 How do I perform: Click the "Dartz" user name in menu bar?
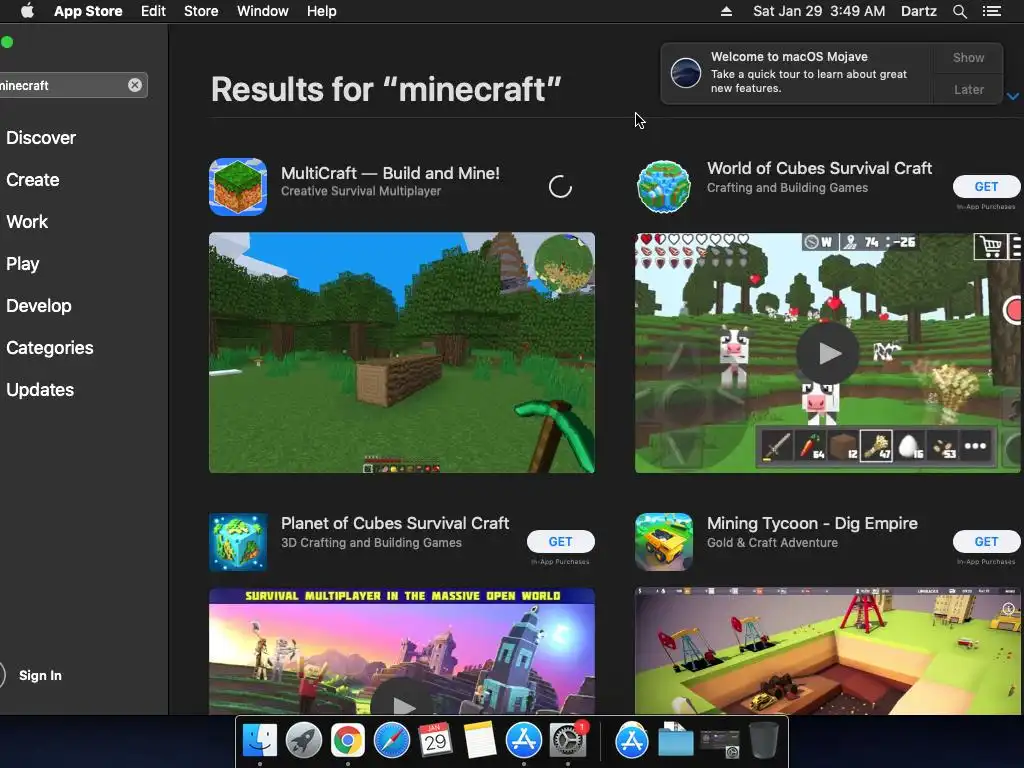click(x=918, y=11)
